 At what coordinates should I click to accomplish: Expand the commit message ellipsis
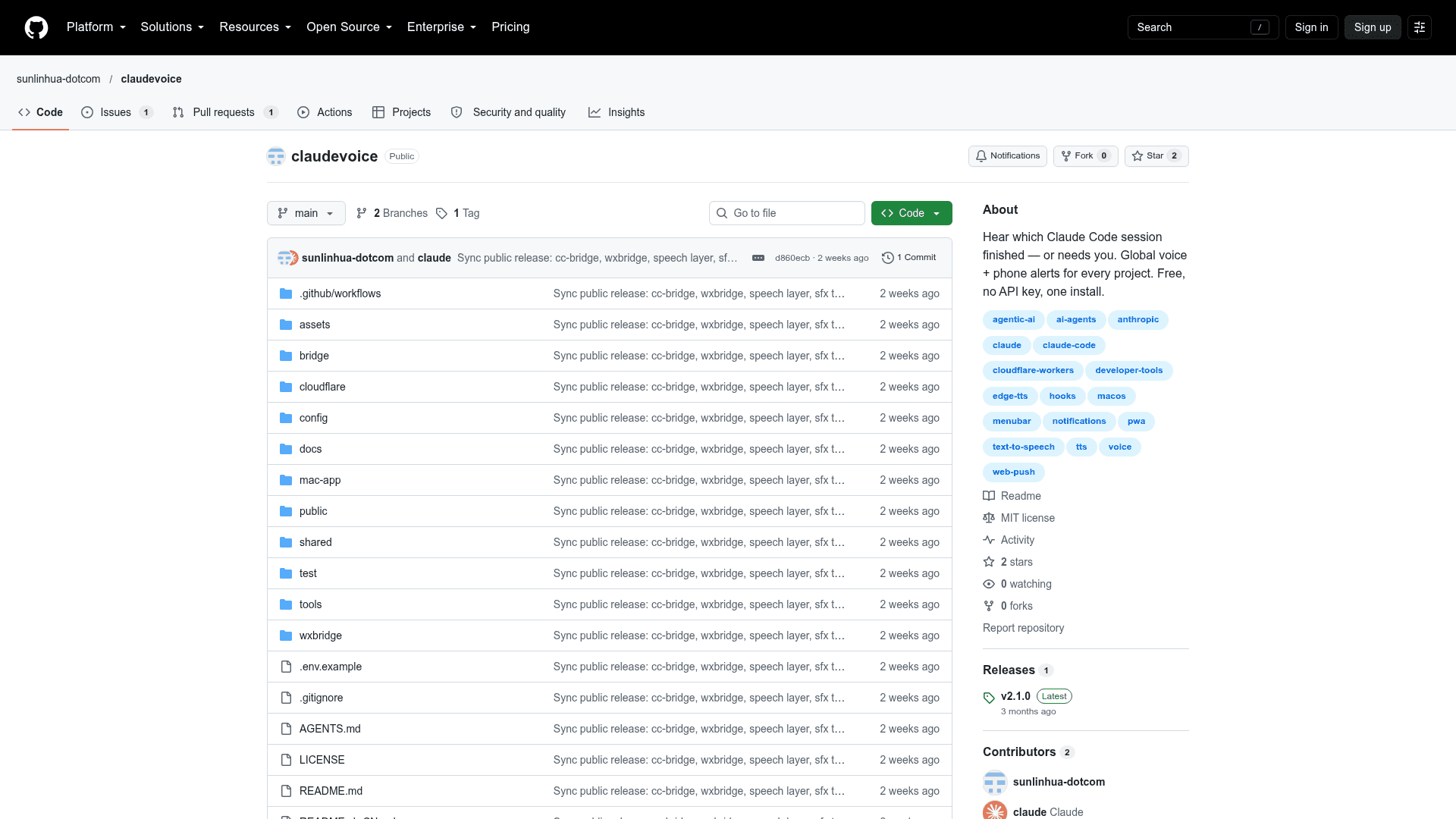(758, 258)
